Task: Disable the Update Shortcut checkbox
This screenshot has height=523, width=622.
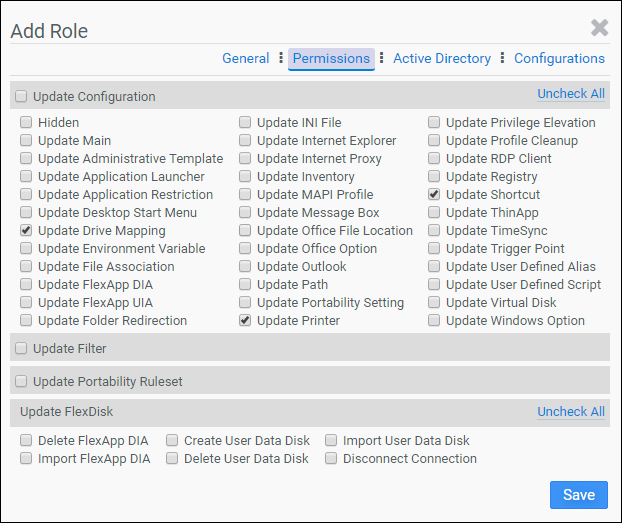Action: [434, 195]
